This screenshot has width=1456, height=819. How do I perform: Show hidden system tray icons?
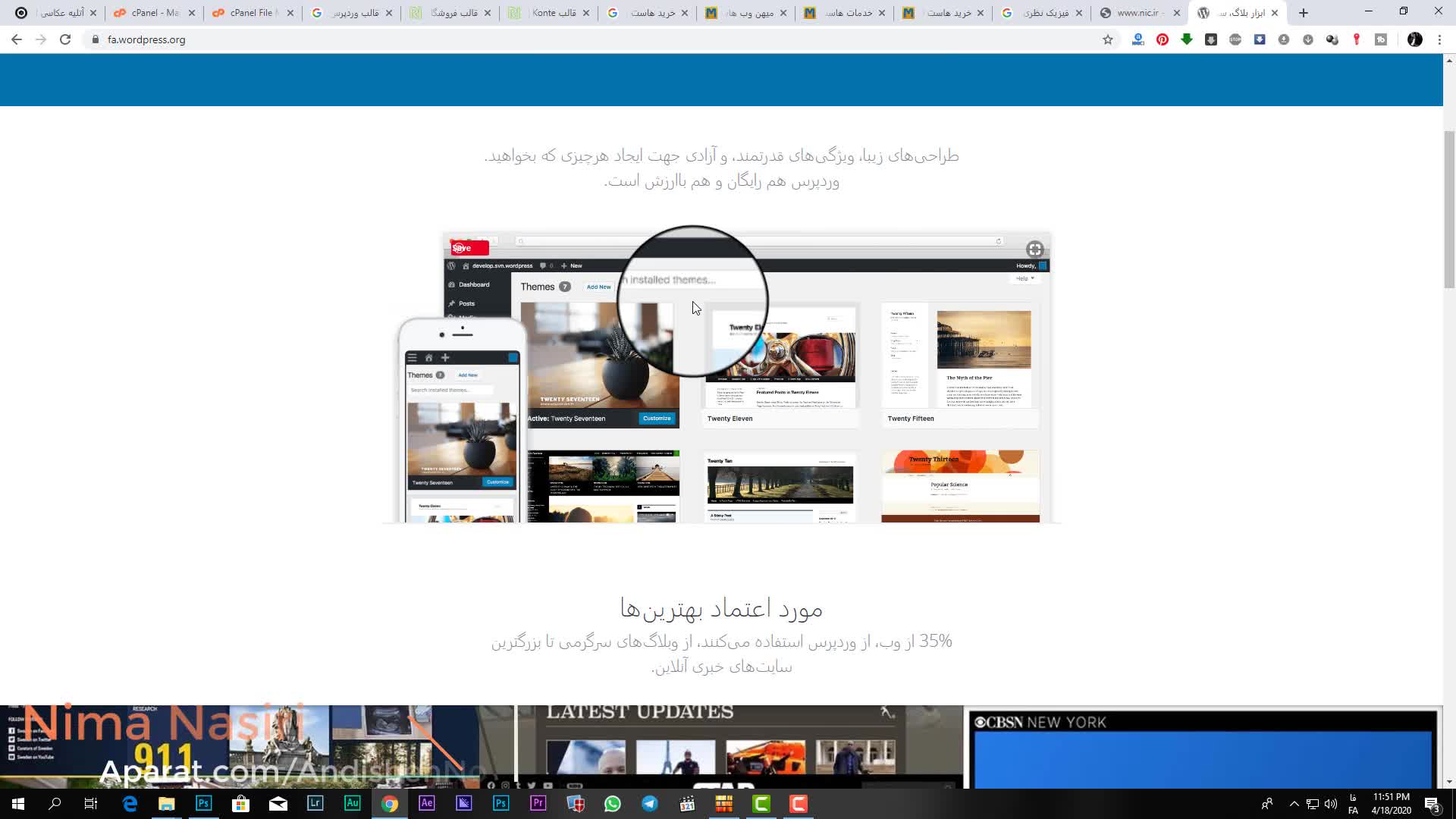pyautogui.click(x=1294, y=804)
